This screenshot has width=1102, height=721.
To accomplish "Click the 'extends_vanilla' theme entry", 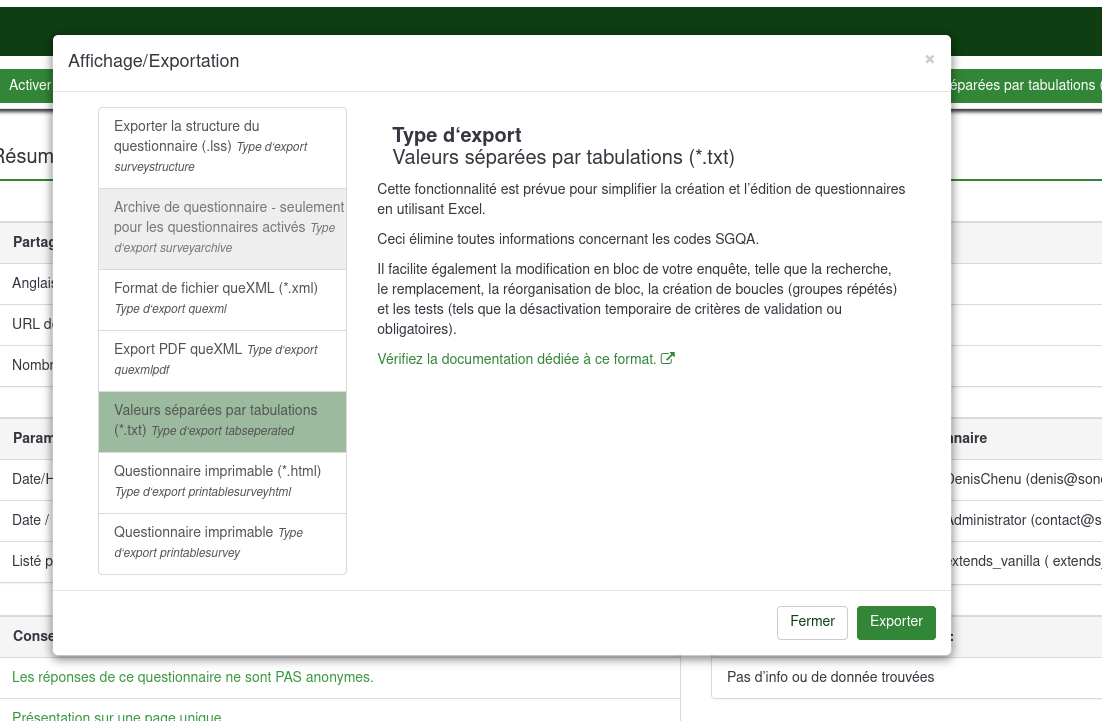I will coord(1022,561).
